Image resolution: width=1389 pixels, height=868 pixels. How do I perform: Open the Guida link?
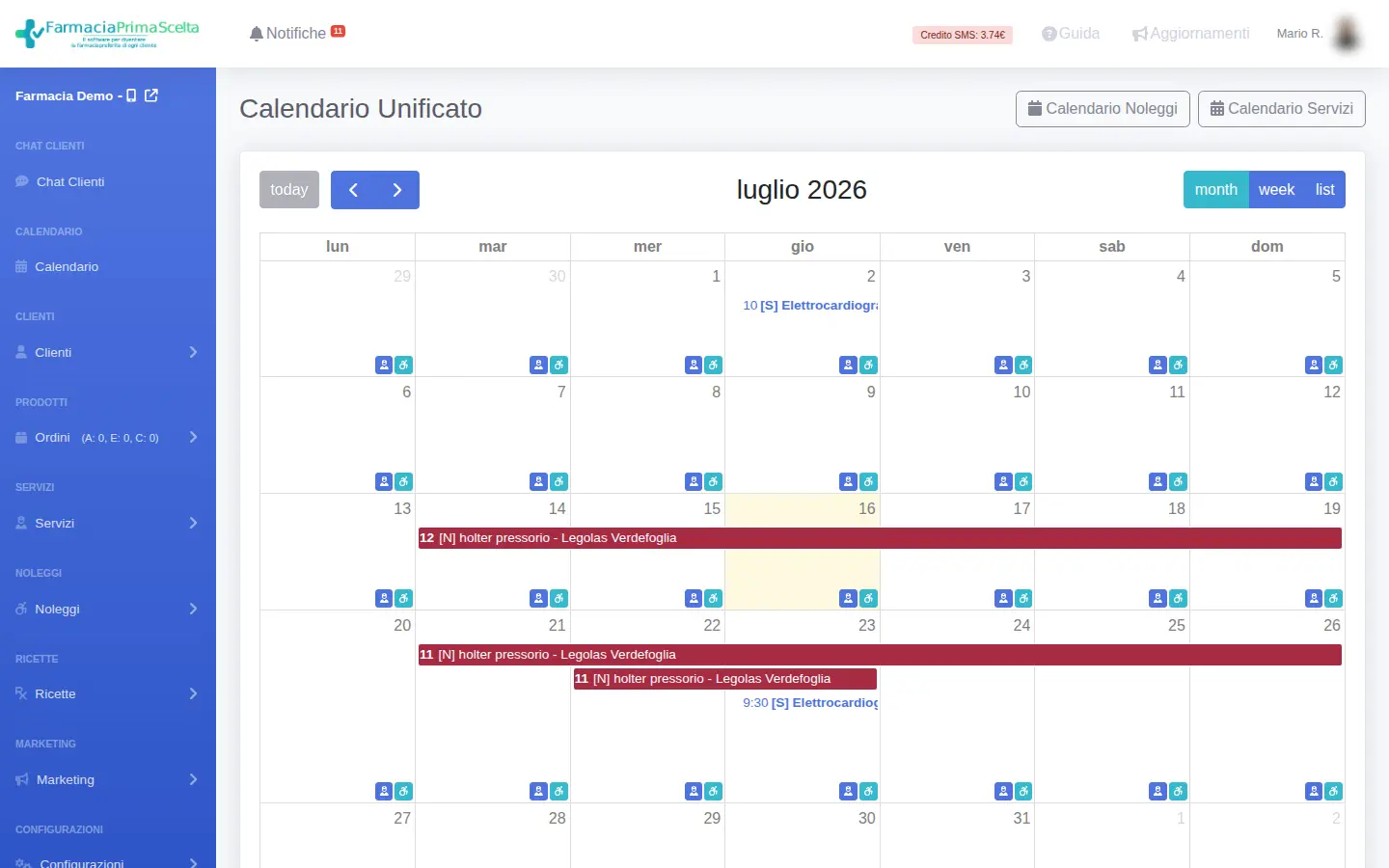point(1071,34)
